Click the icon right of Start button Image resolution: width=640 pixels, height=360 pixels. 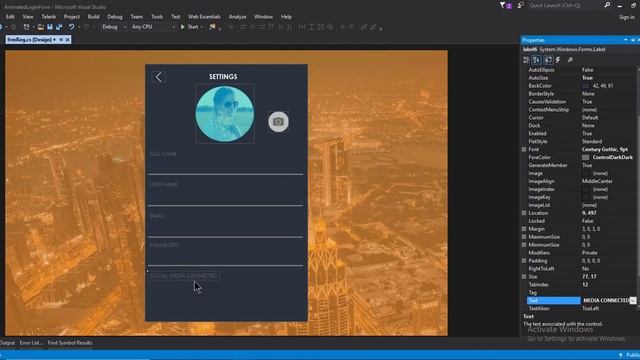click(212, 27)
